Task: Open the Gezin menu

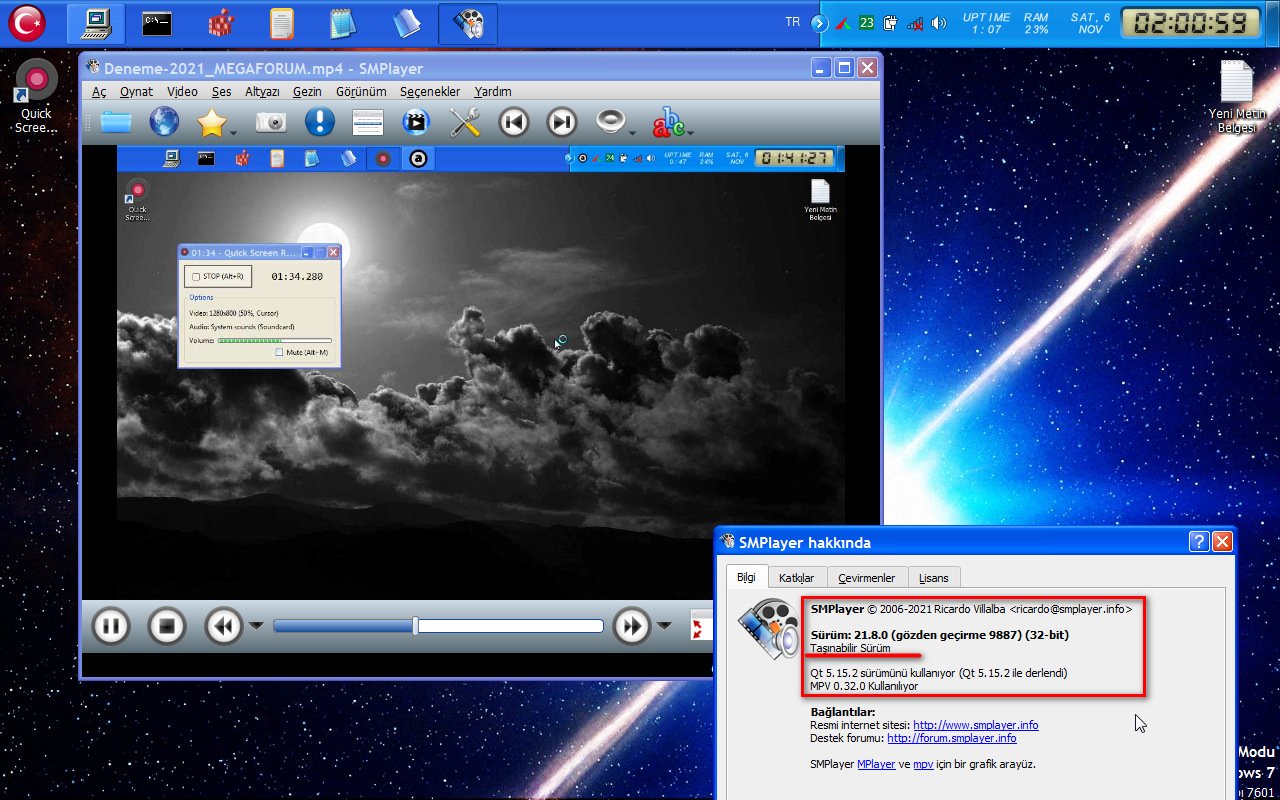Action: tap(307, 91)
